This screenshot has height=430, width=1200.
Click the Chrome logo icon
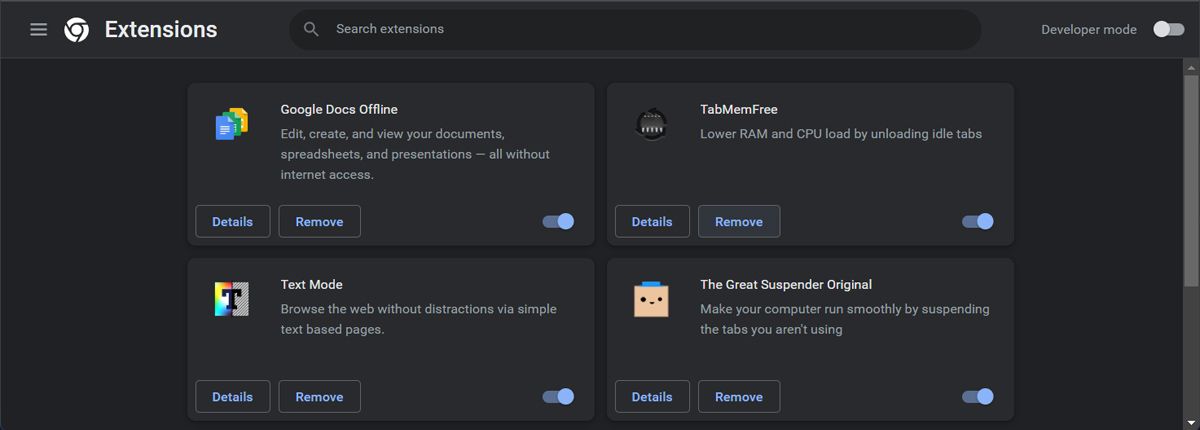coord(76,30)
